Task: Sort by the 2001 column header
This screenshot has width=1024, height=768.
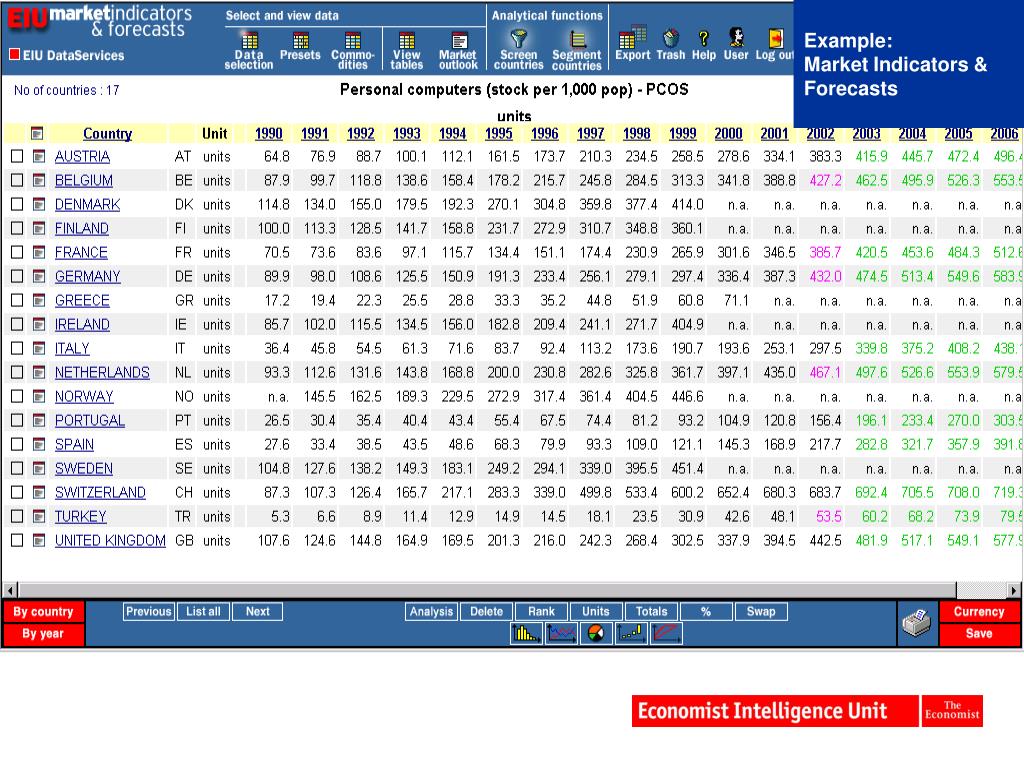Action: tap(775, 133)
